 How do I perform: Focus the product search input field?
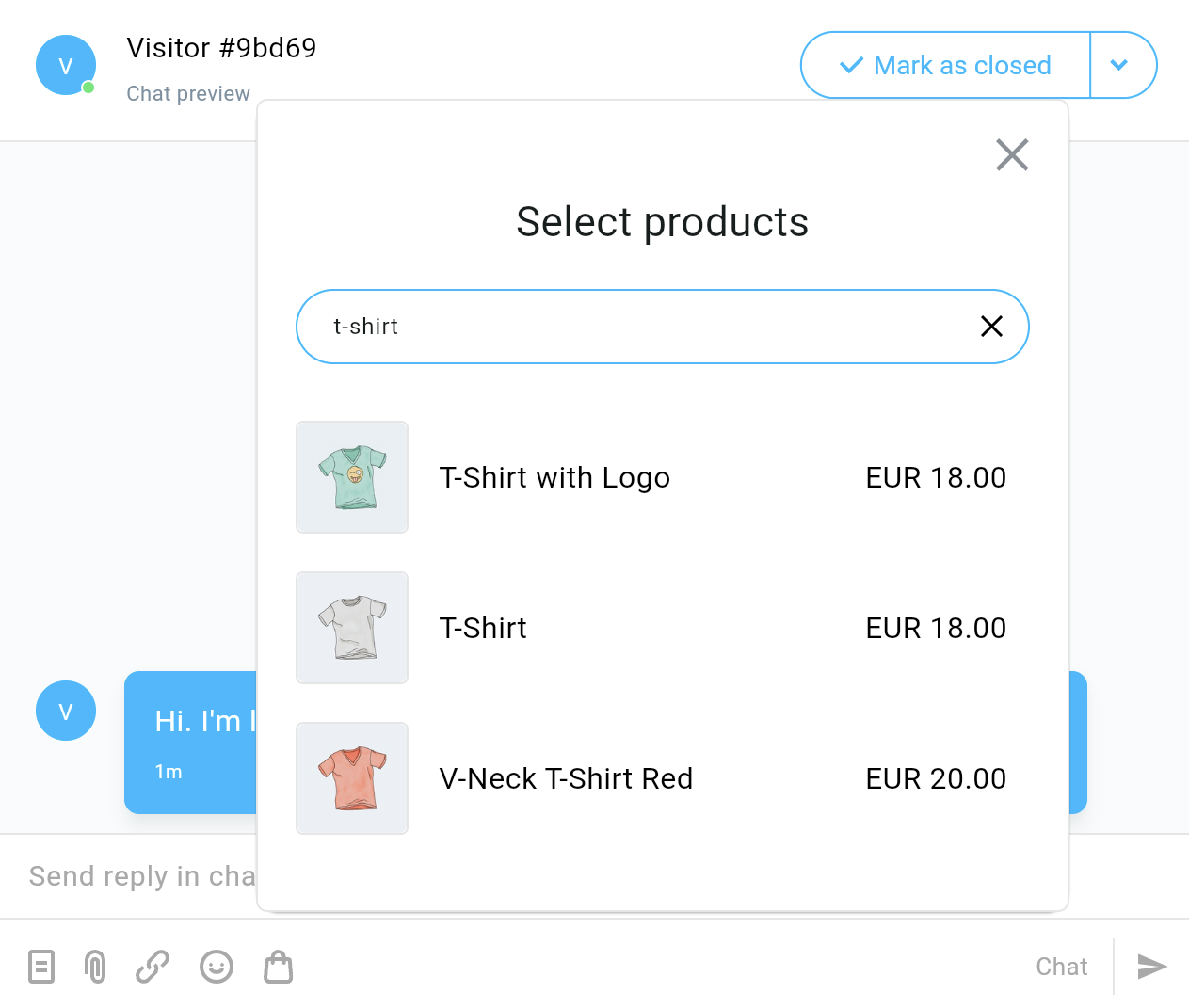tap(640, 327)
